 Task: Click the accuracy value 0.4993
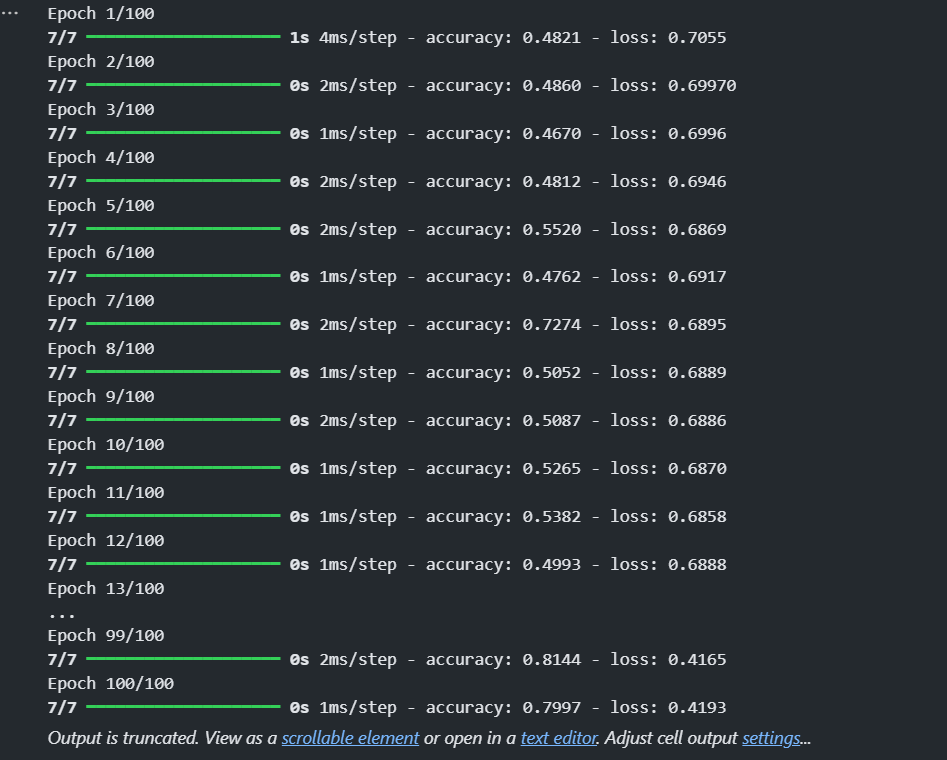tap(551, 564)
